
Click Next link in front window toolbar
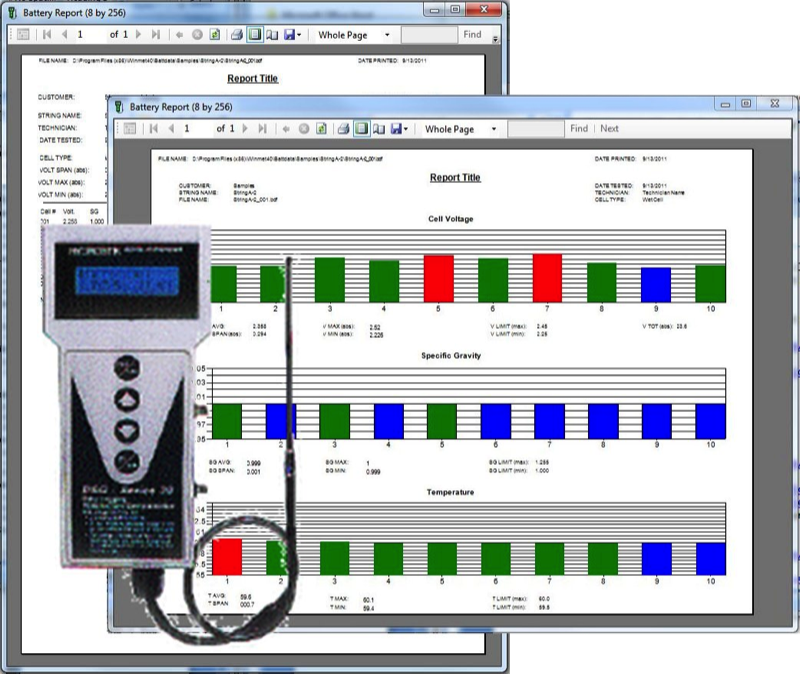tap(609, 129)
